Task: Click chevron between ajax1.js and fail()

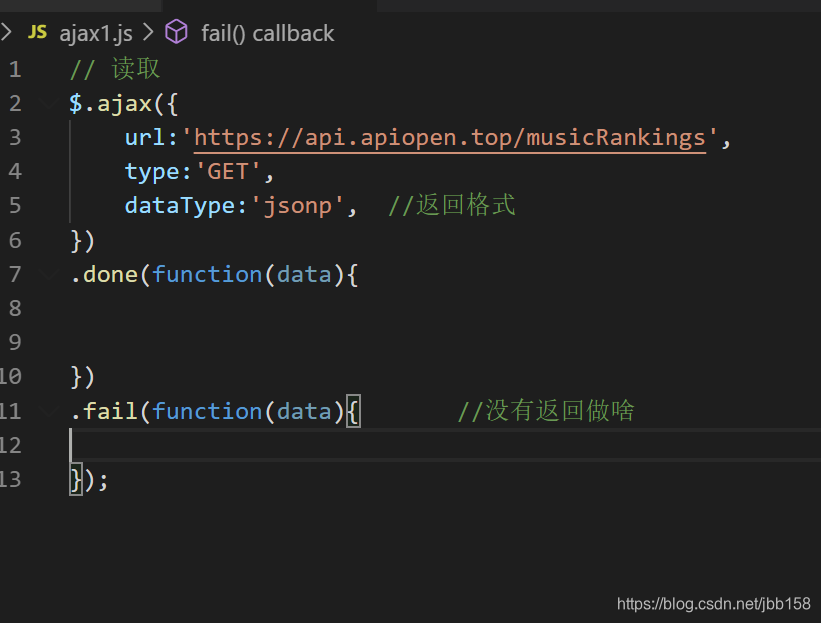Action: click(148, 32)
